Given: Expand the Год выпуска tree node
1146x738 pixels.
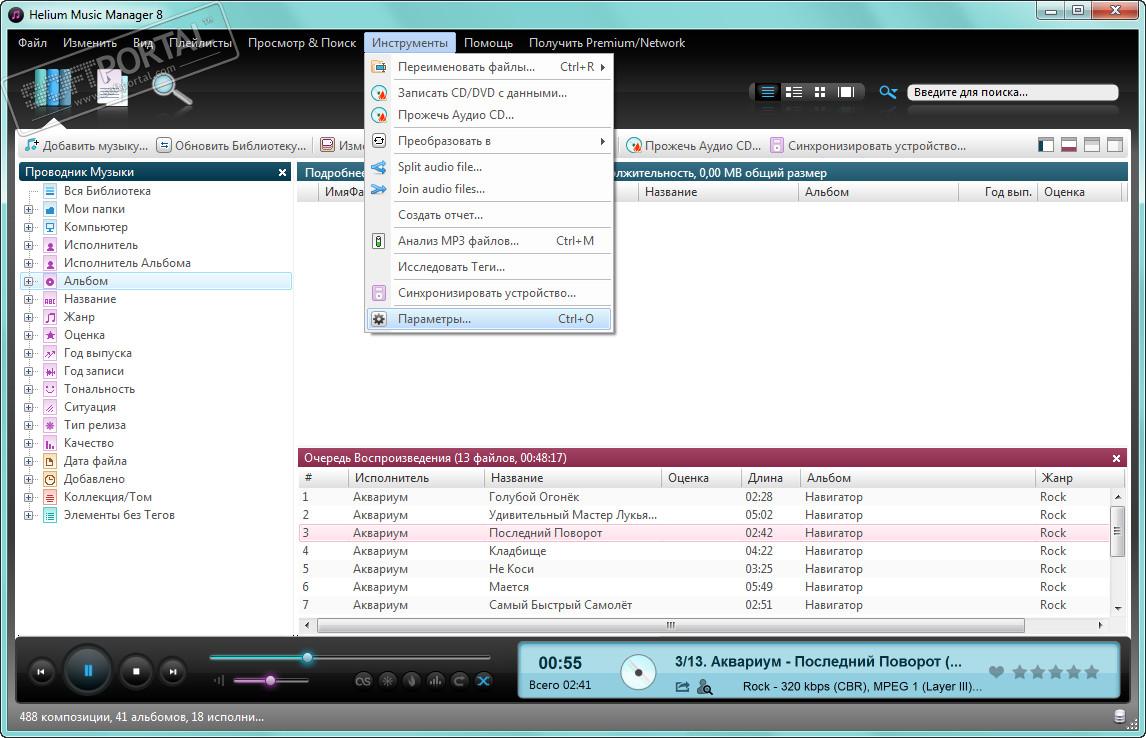Looking at the screenshot, I should 29,354.
